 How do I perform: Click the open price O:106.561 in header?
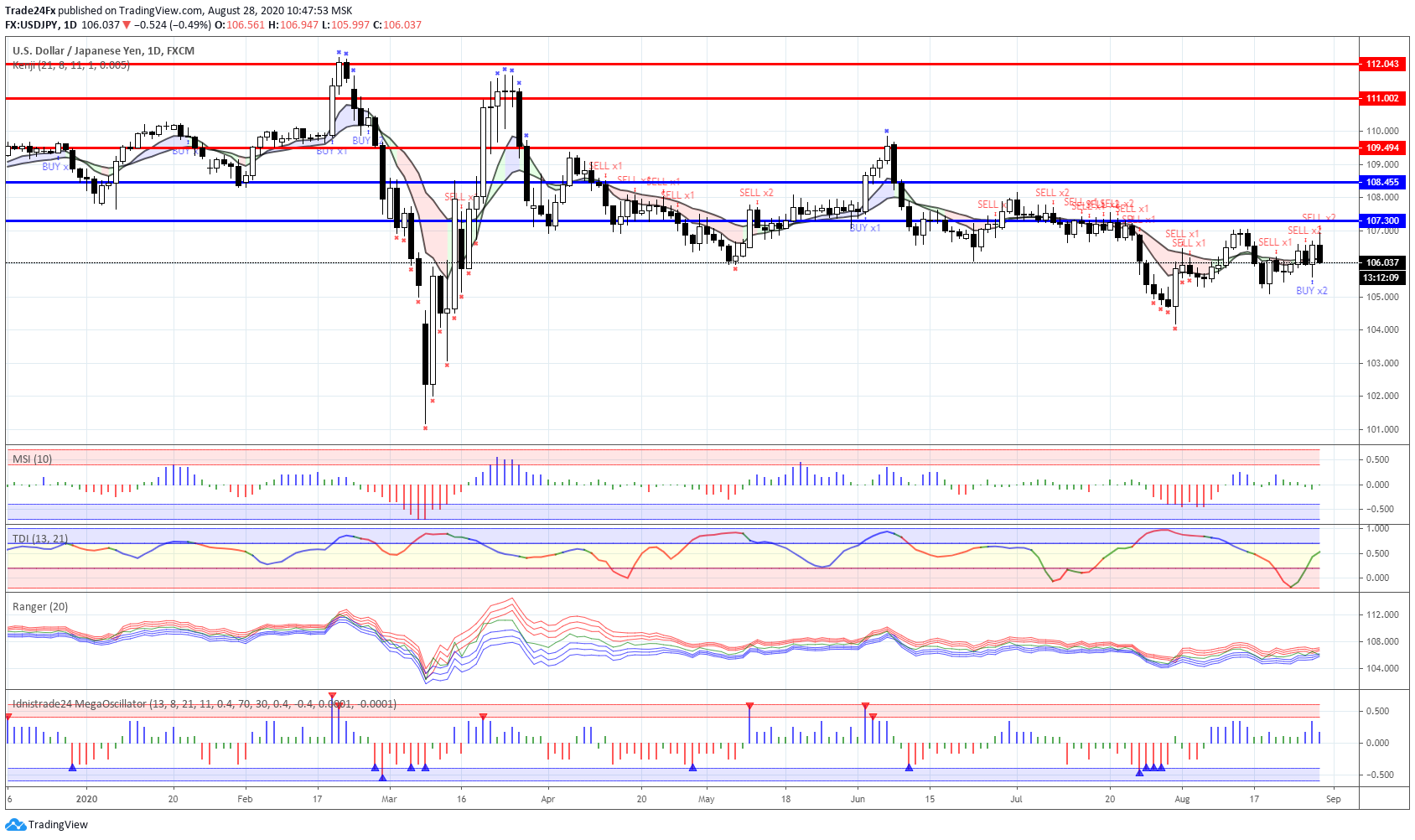pos(240,25)
